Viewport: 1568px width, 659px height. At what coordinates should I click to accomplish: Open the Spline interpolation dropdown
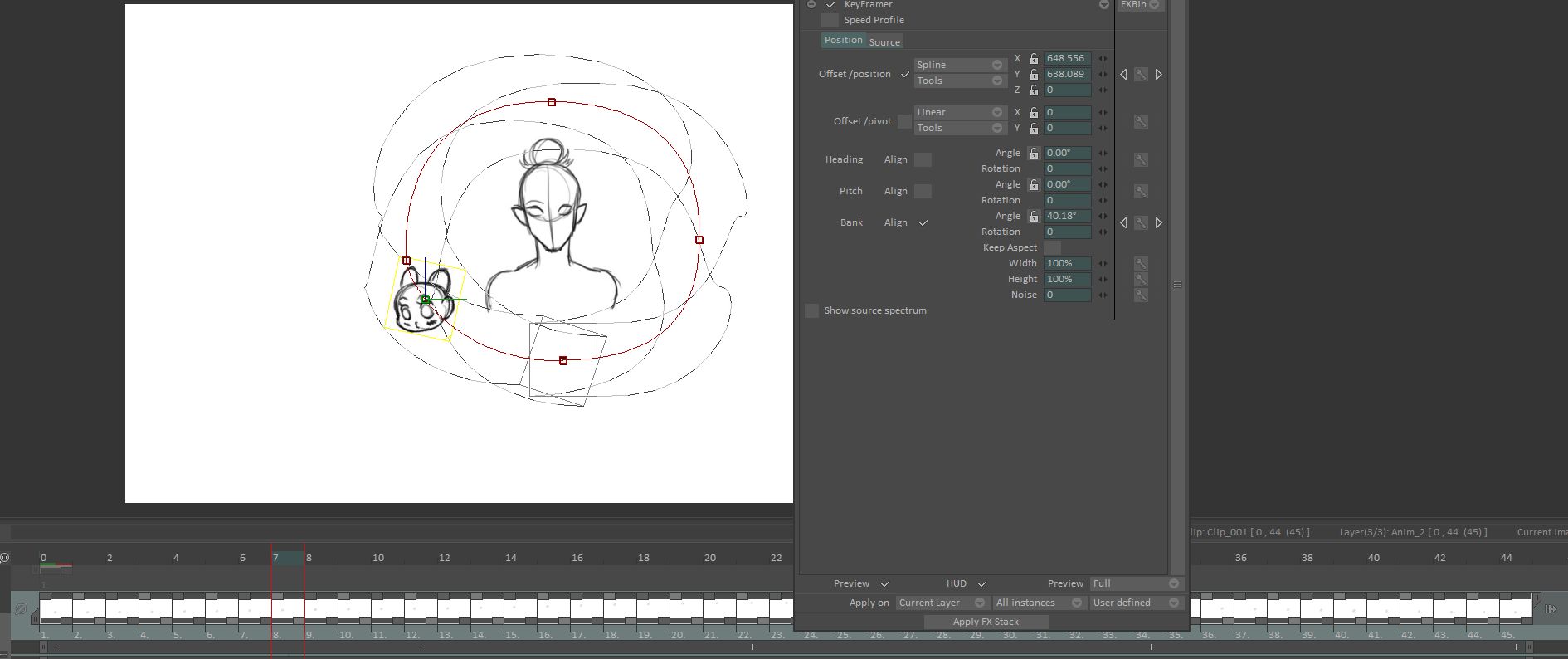coord(961,65)
